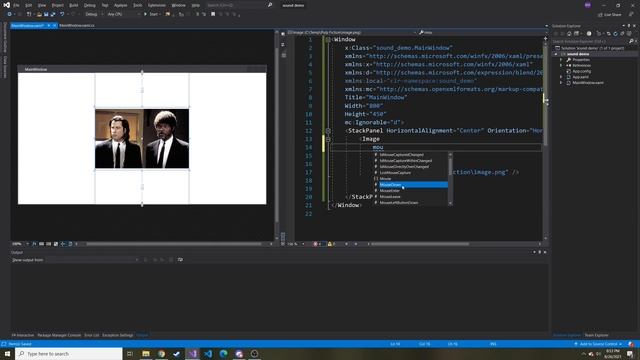This screenshot has width=640, height=360.
Task: Click the Solution Explorer Home icon
Action: 569,33
